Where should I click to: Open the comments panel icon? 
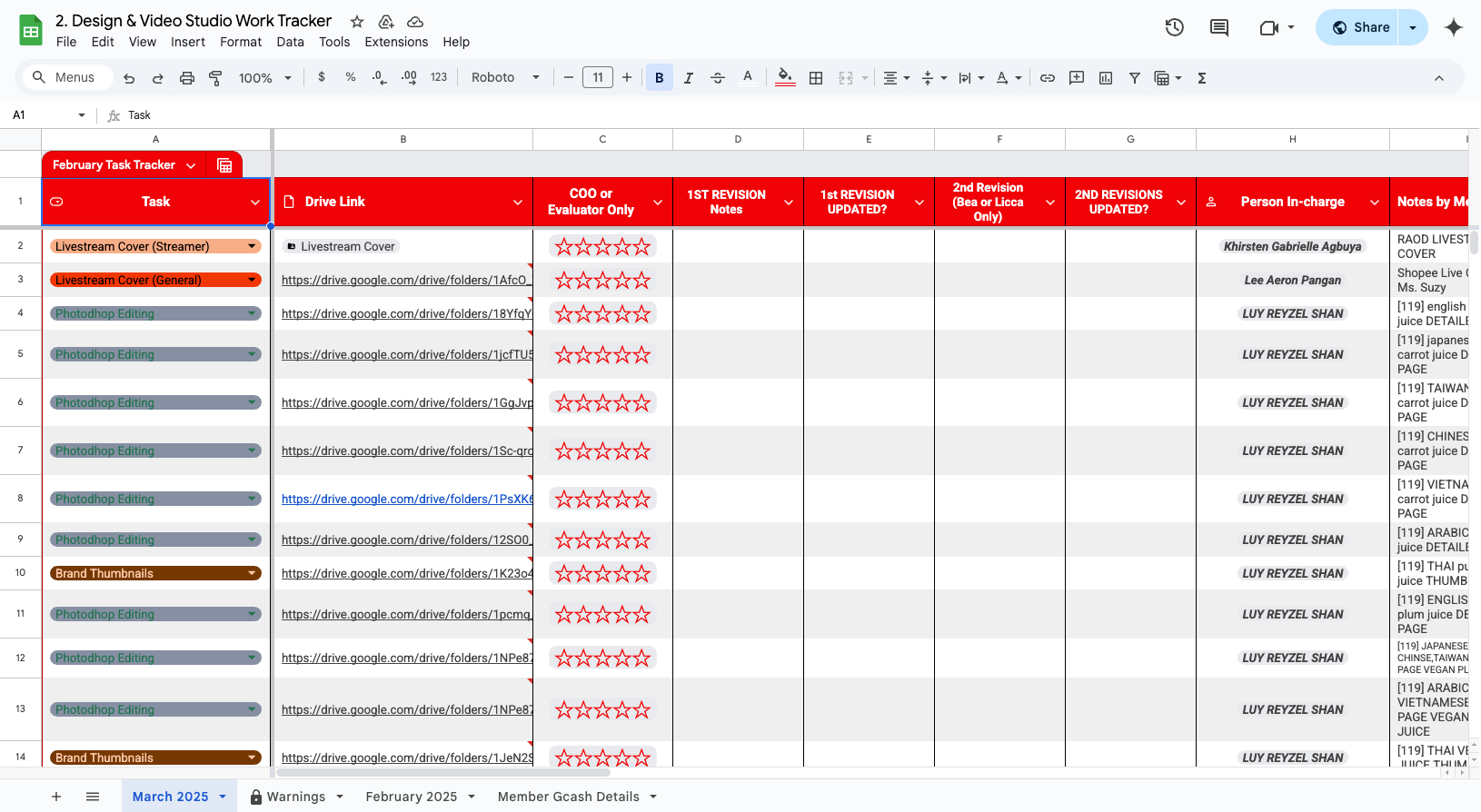tap(1218, 27)
